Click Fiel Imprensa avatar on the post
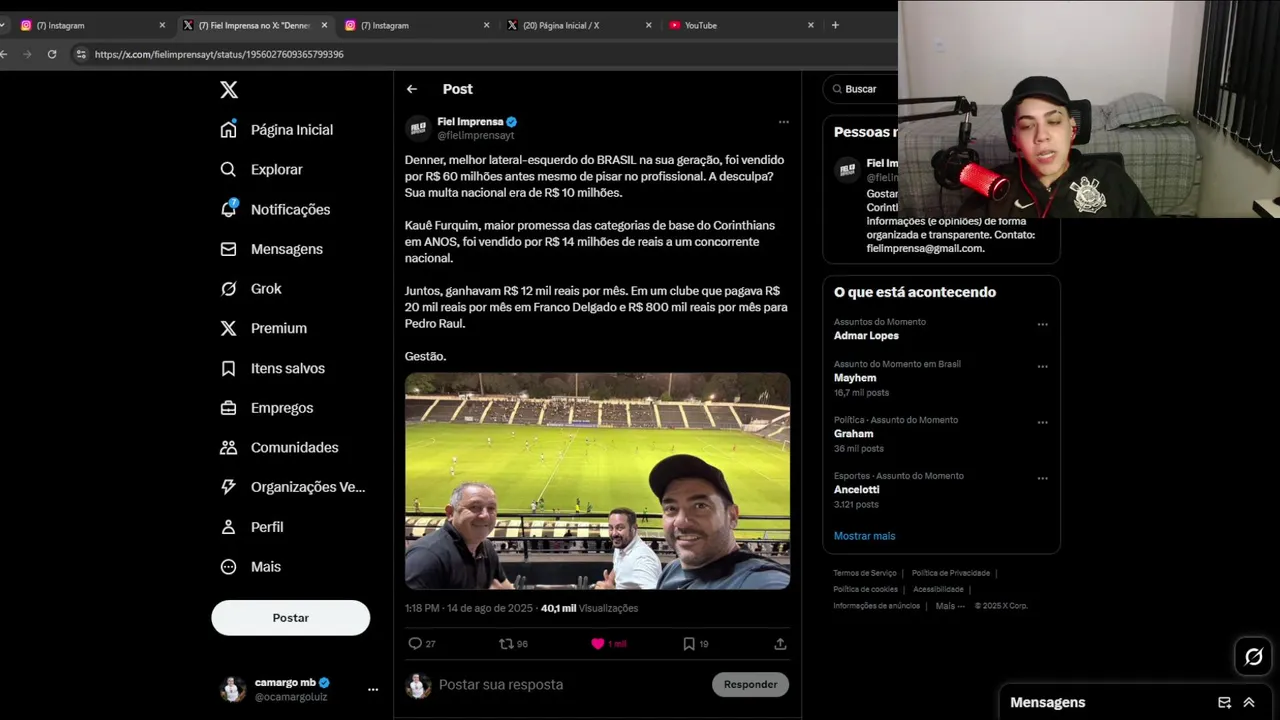 pyautogui.click(x=418, y=128)
